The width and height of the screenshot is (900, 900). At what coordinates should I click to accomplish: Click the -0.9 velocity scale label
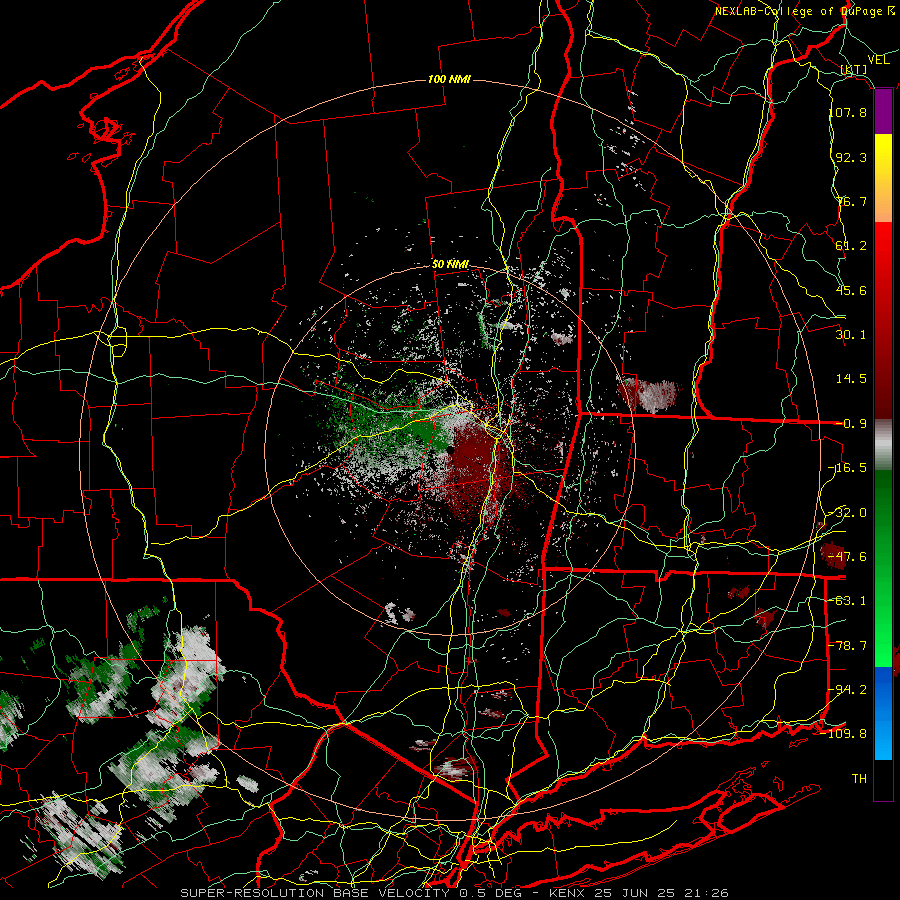coord(851,423)
